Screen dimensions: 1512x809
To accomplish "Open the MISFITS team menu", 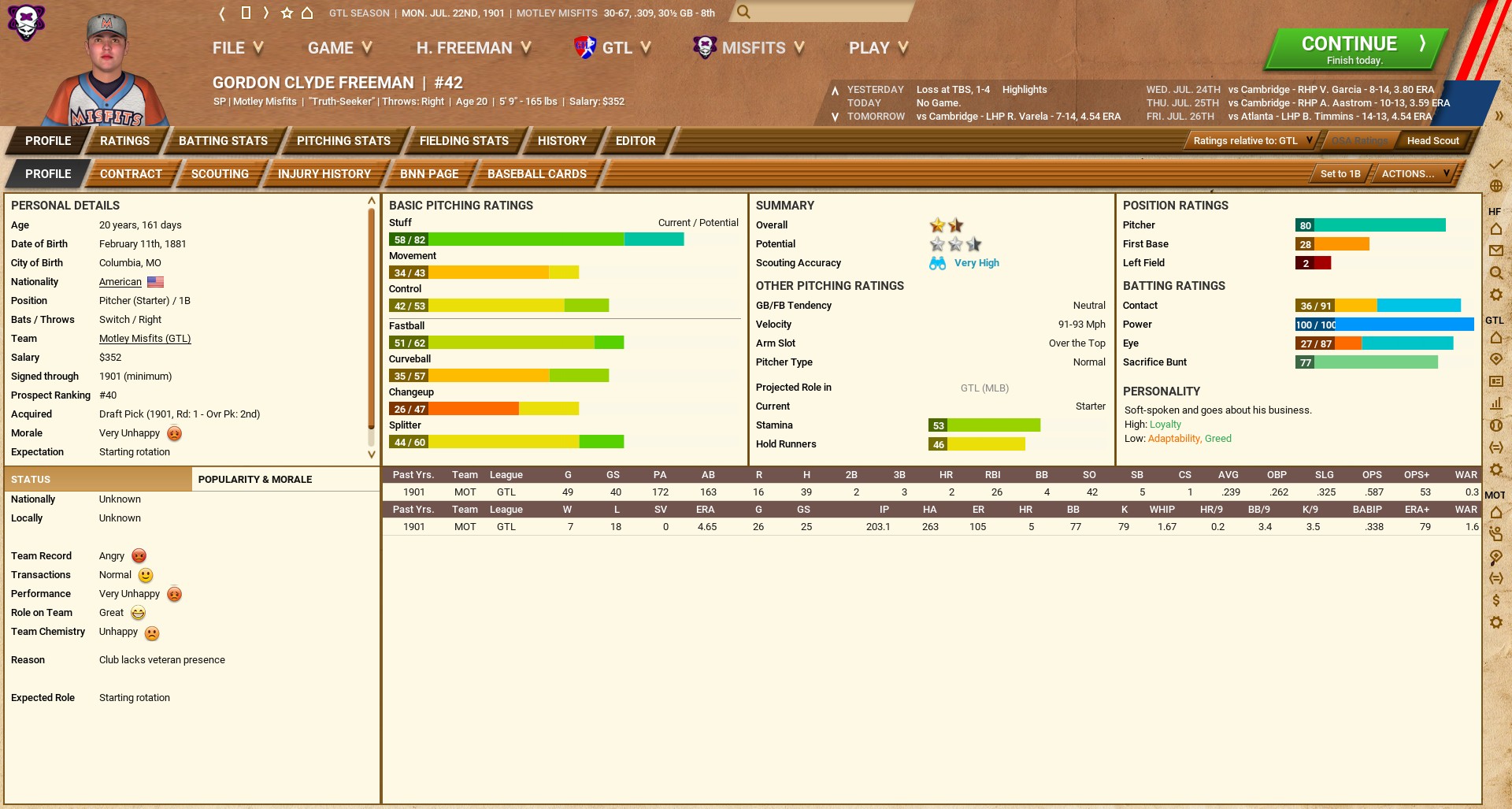I will click(x=749, y=48).
